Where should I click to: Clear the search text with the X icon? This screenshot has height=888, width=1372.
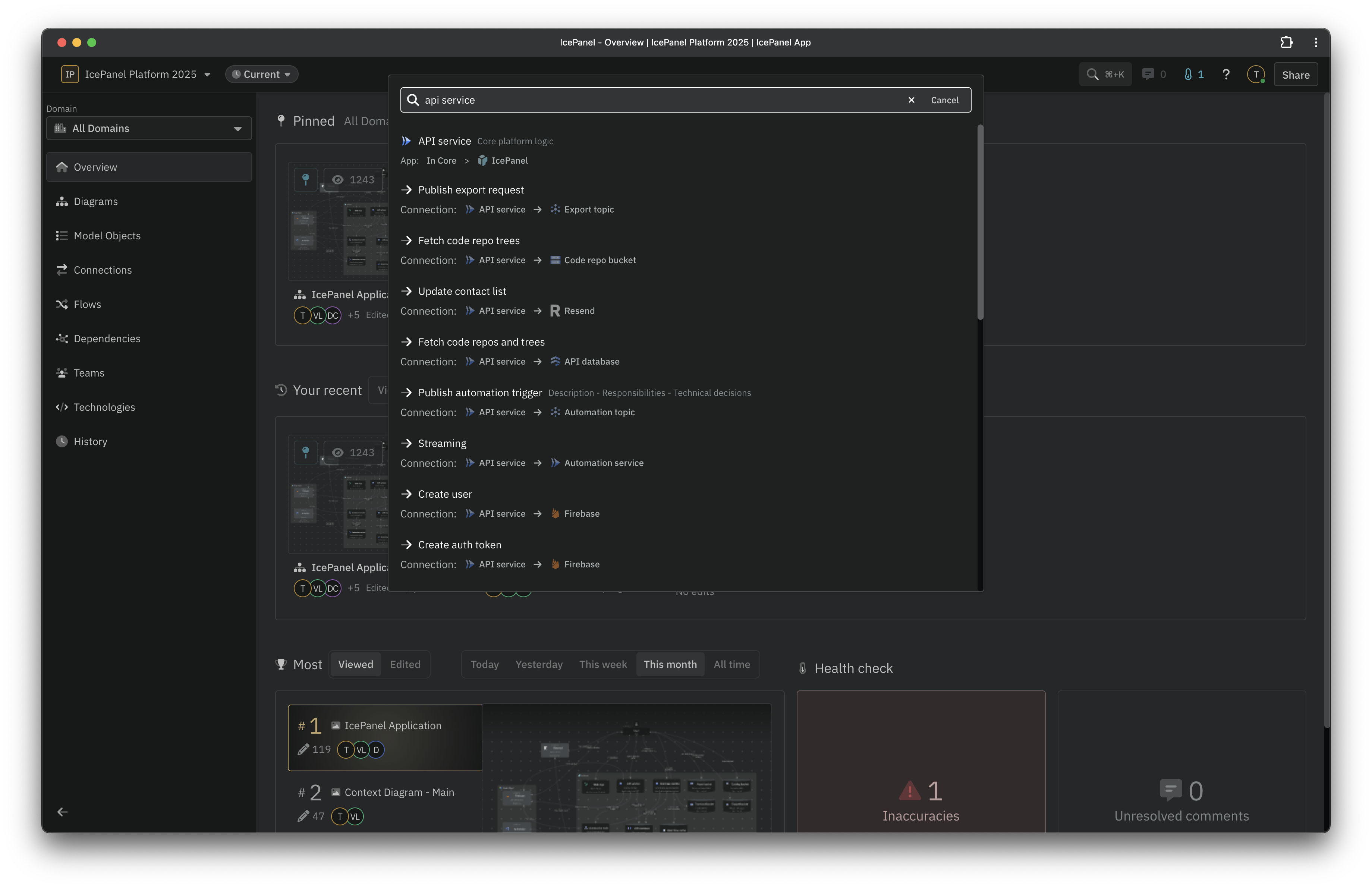coord(911,100)
